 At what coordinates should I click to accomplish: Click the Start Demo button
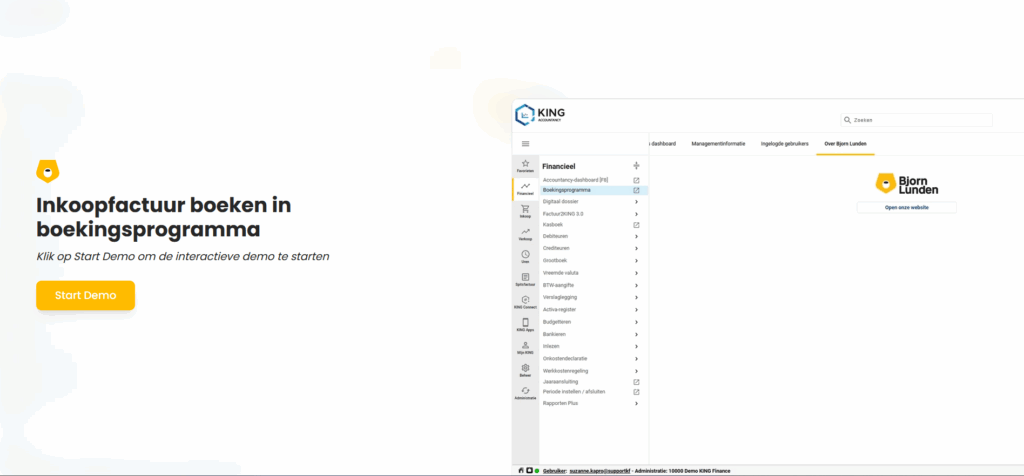pyautogui.click(x=86, y=295)
